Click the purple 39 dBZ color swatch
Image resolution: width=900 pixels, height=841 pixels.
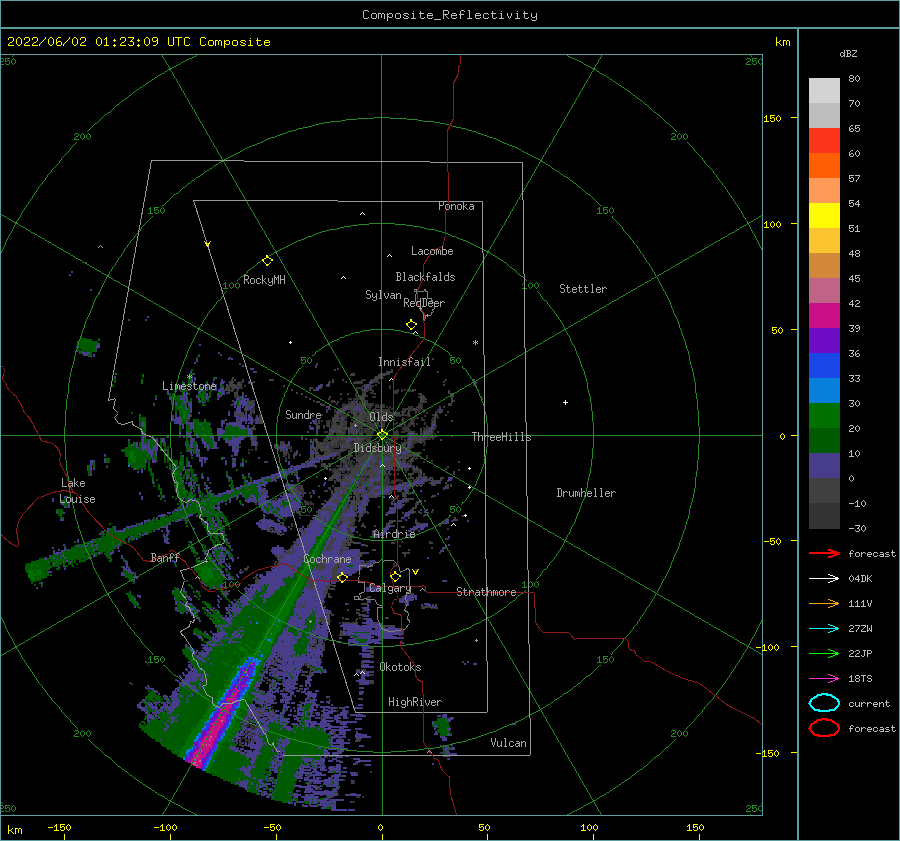pyautogui.click(x=824, y=340)
